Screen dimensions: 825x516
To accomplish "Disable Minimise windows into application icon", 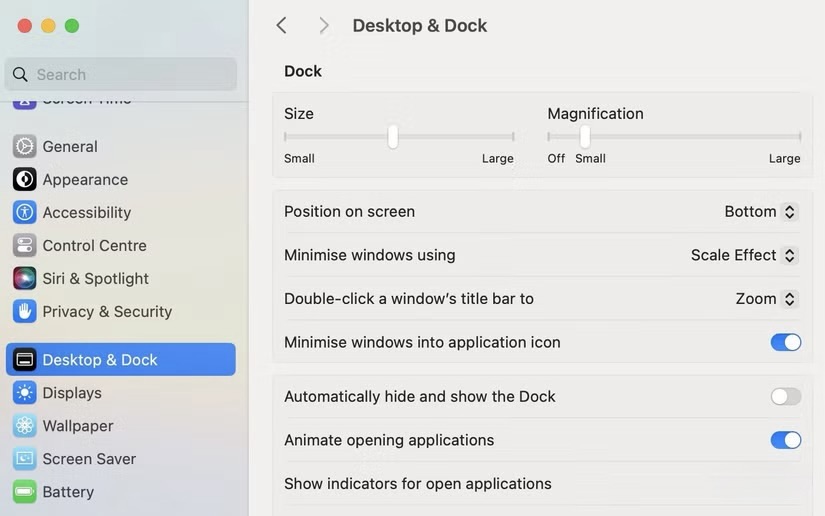I will click(x=785, y=342).
